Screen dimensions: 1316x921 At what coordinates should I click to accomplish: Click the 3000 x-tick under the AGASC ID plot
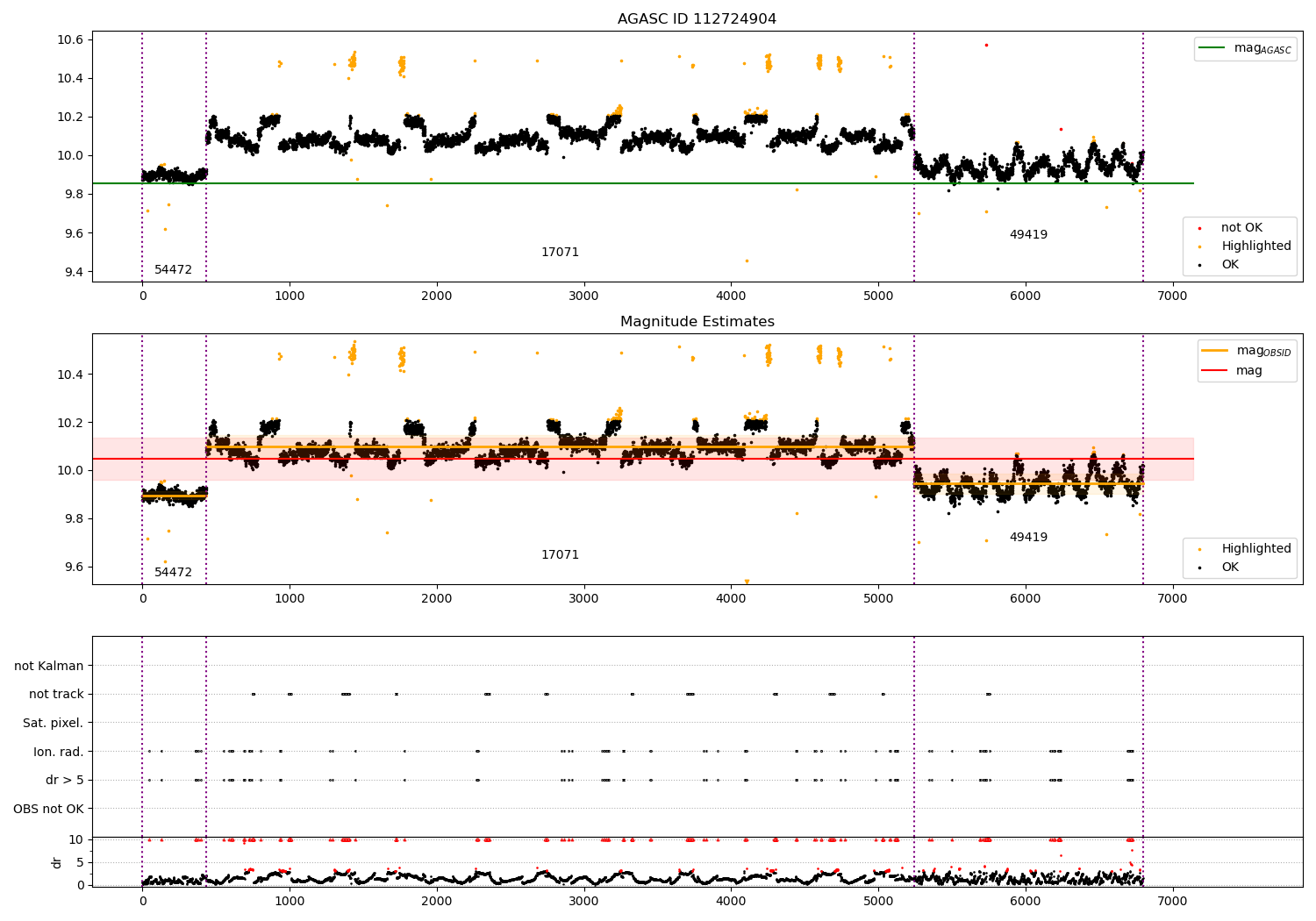pyautogui.click(x=583, y=296)
